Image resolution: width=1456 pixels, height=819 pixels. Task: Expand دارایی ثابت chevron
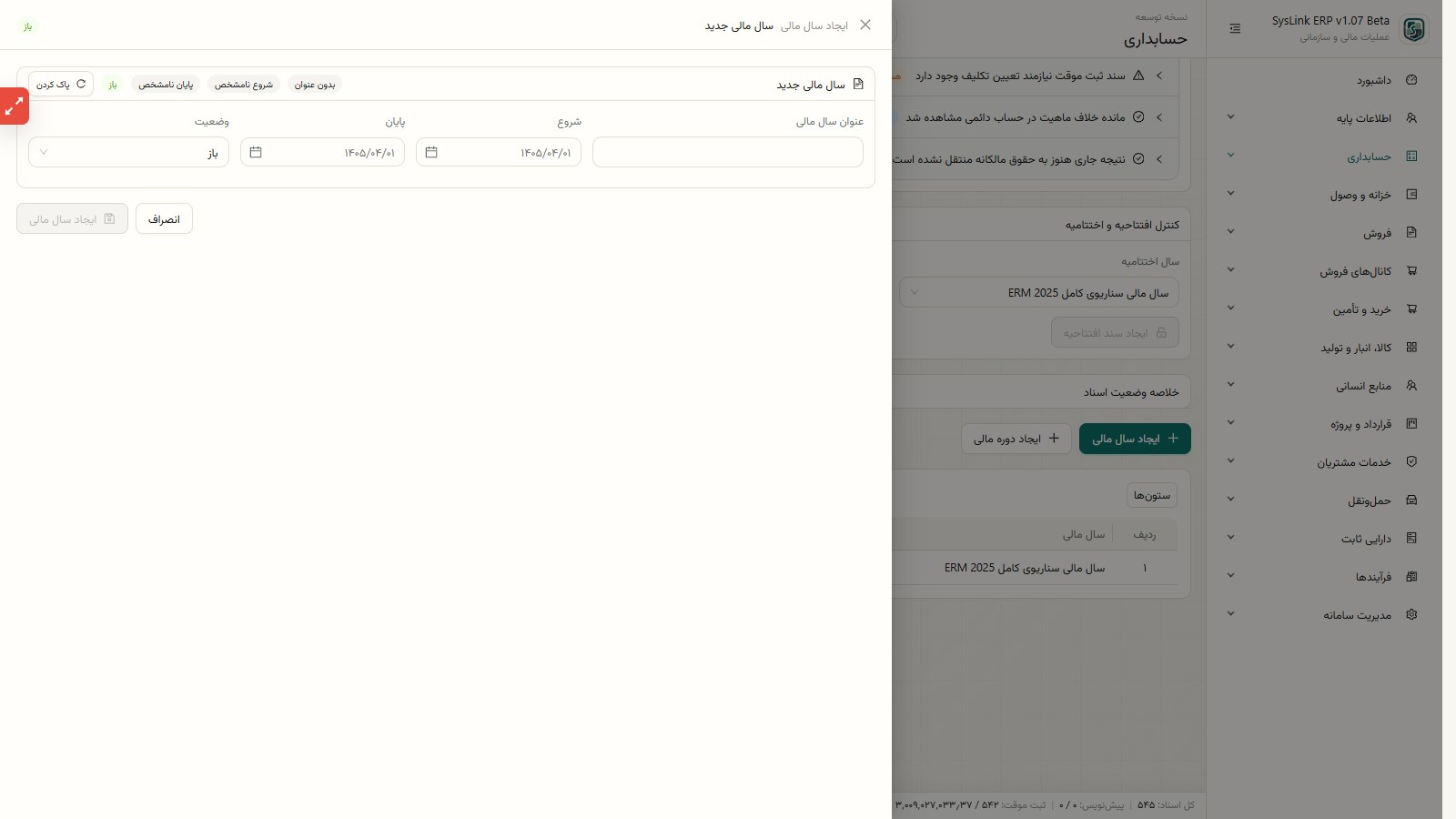(1230, 538)
